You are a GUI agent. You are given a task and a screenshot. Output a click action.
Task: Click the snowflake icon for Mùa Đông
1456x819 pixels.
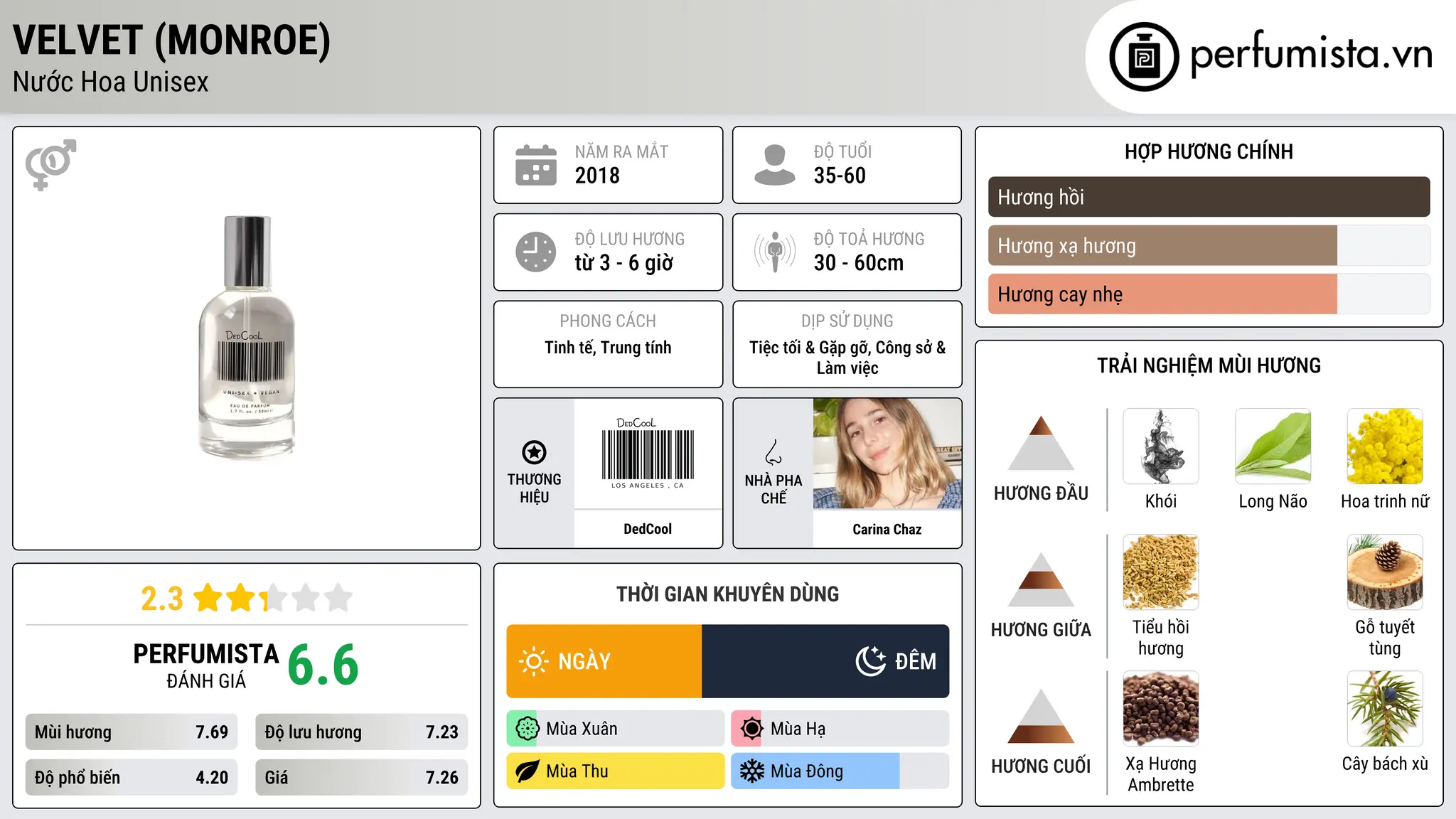pos(751,771)
